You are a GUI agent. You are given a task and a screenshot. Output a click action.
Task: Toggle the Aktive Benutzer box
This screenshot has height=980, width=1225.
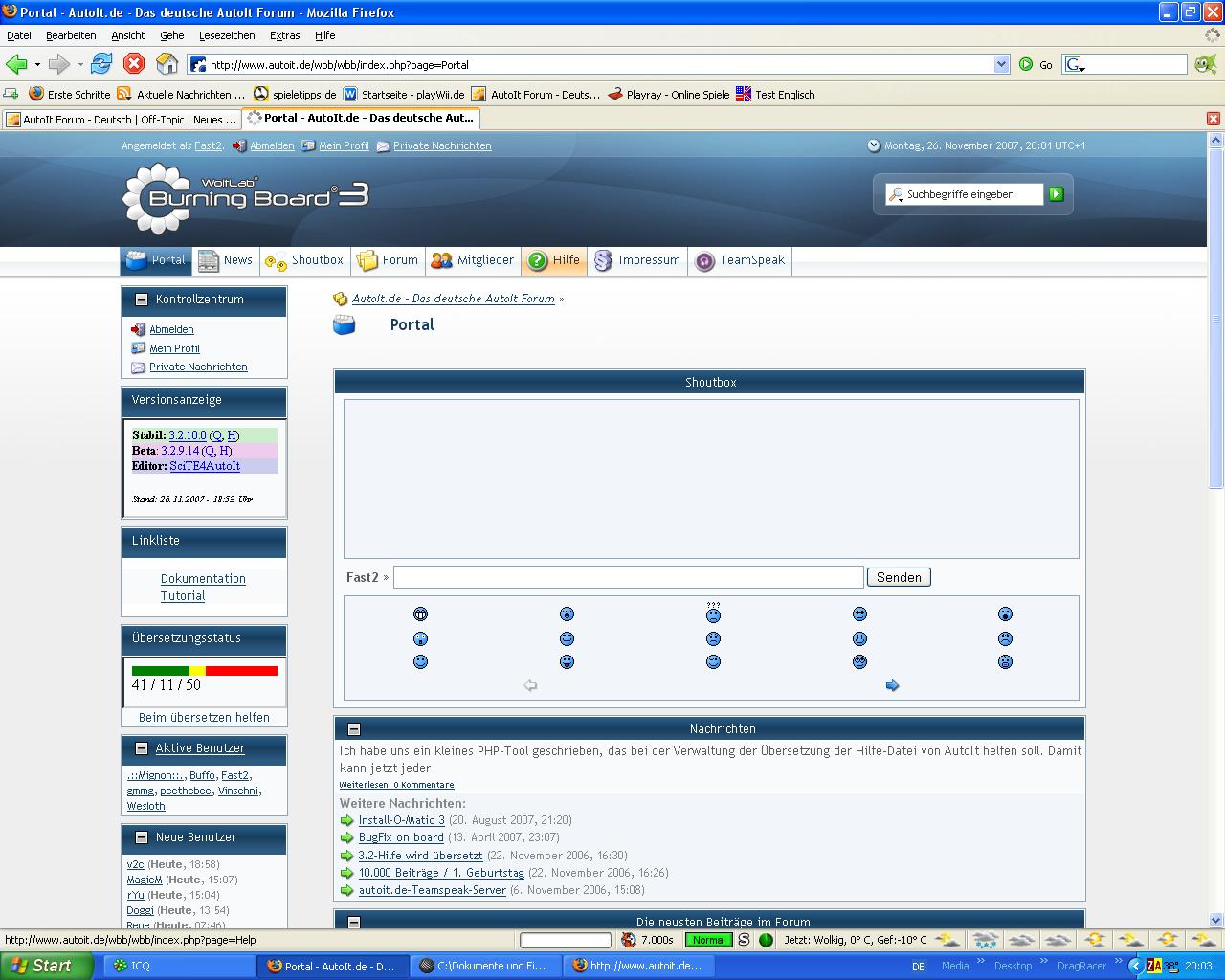(142, 748)
